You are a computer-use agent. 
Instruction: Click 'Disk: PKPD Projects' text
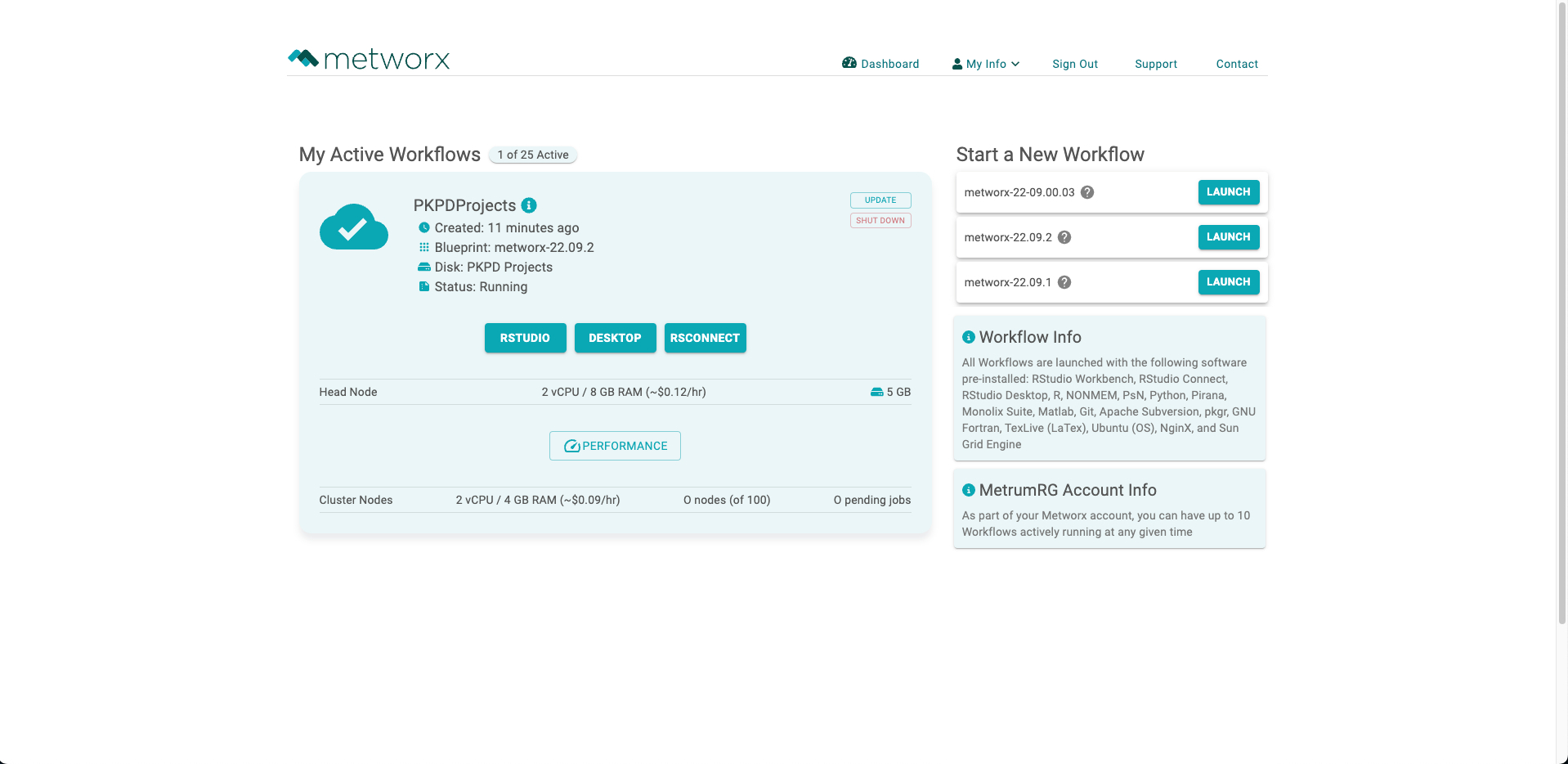coord(494,267)
